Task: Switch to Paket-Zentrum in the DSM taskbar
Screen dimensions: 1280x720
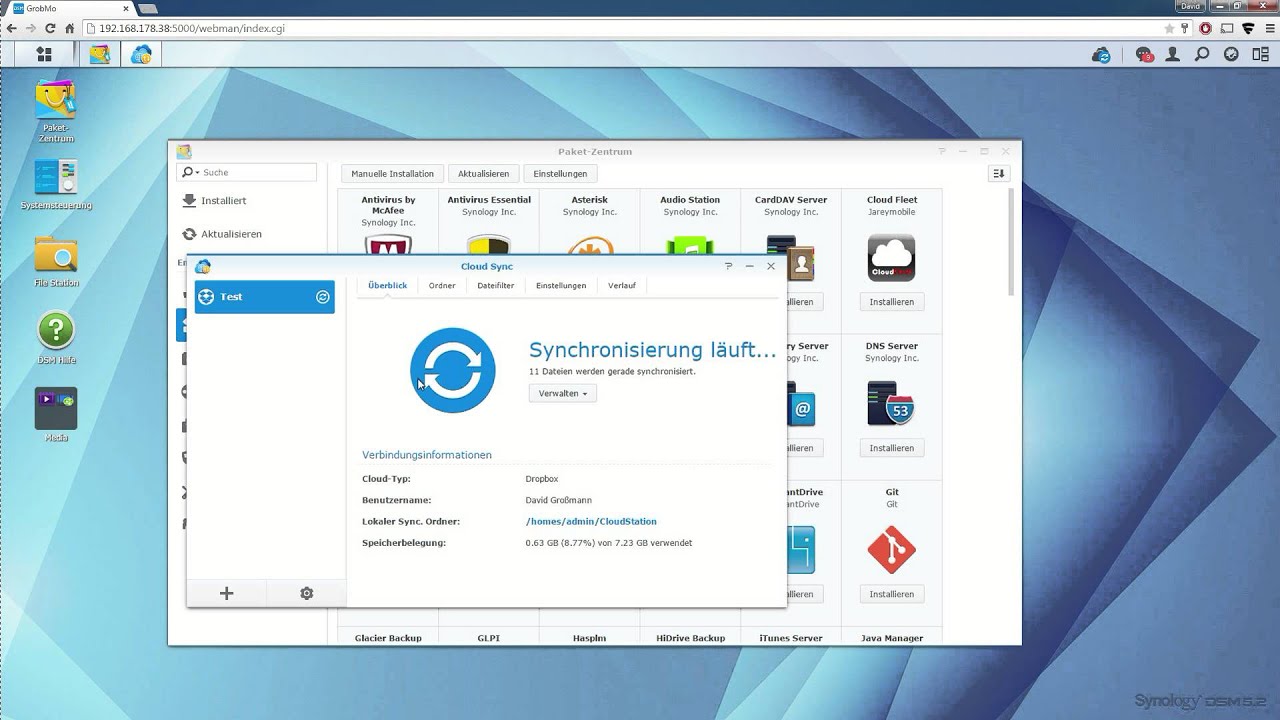Action: pos(99,54)
